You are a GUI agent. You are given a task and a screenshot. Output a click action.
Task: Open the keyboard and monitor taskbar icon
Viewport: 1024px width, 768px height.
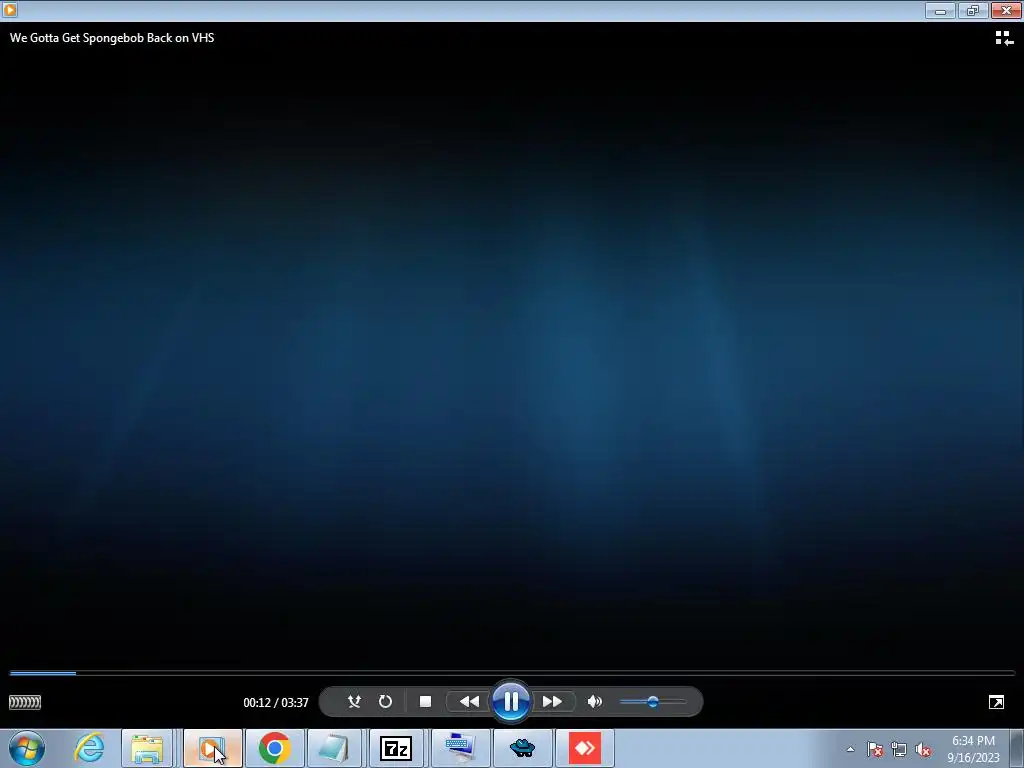click(460, 748)
